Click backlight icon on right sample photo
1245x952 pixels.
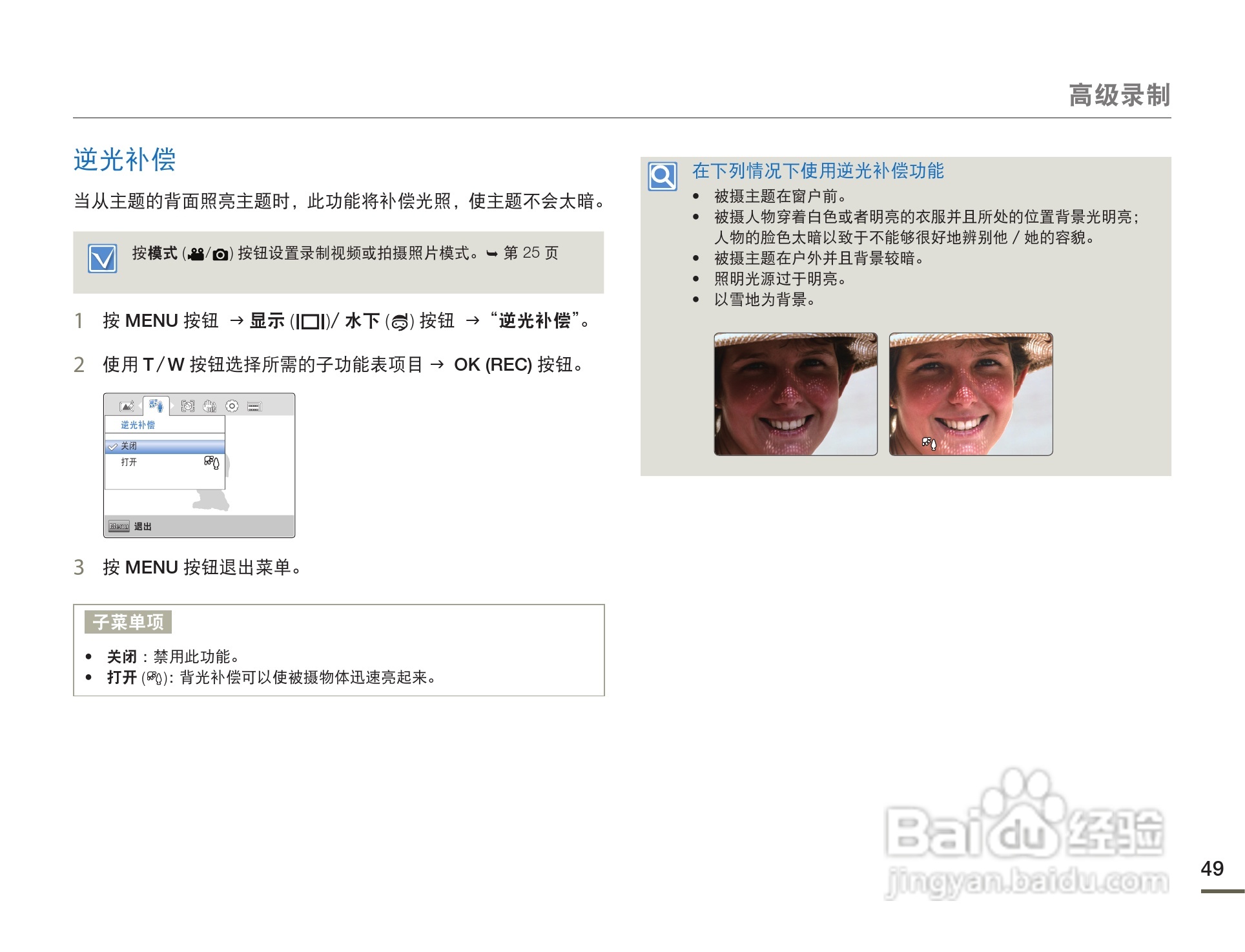[x=929, y=444]
